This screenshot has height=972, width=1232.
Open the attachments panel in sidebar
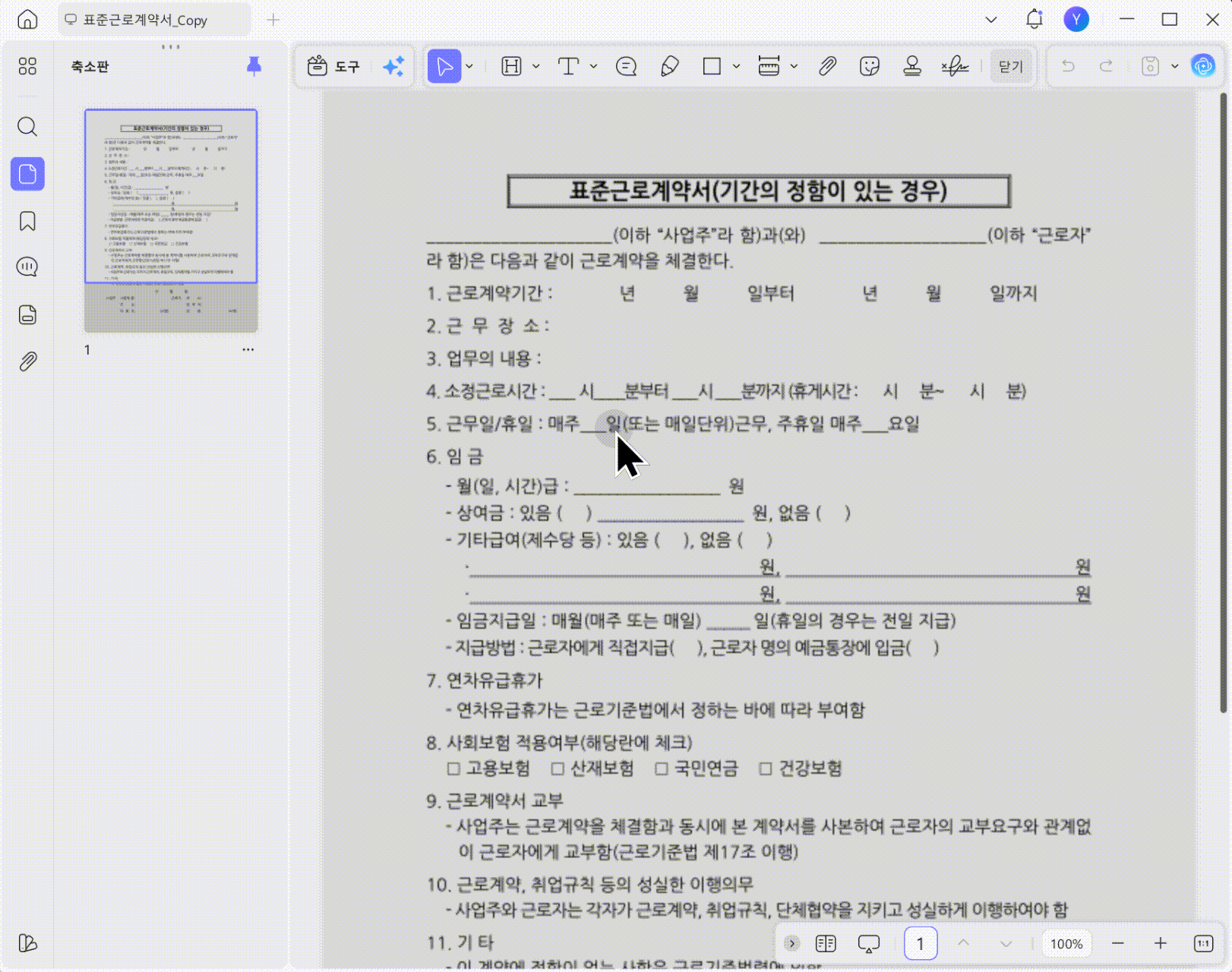click(x=27, y=361)
